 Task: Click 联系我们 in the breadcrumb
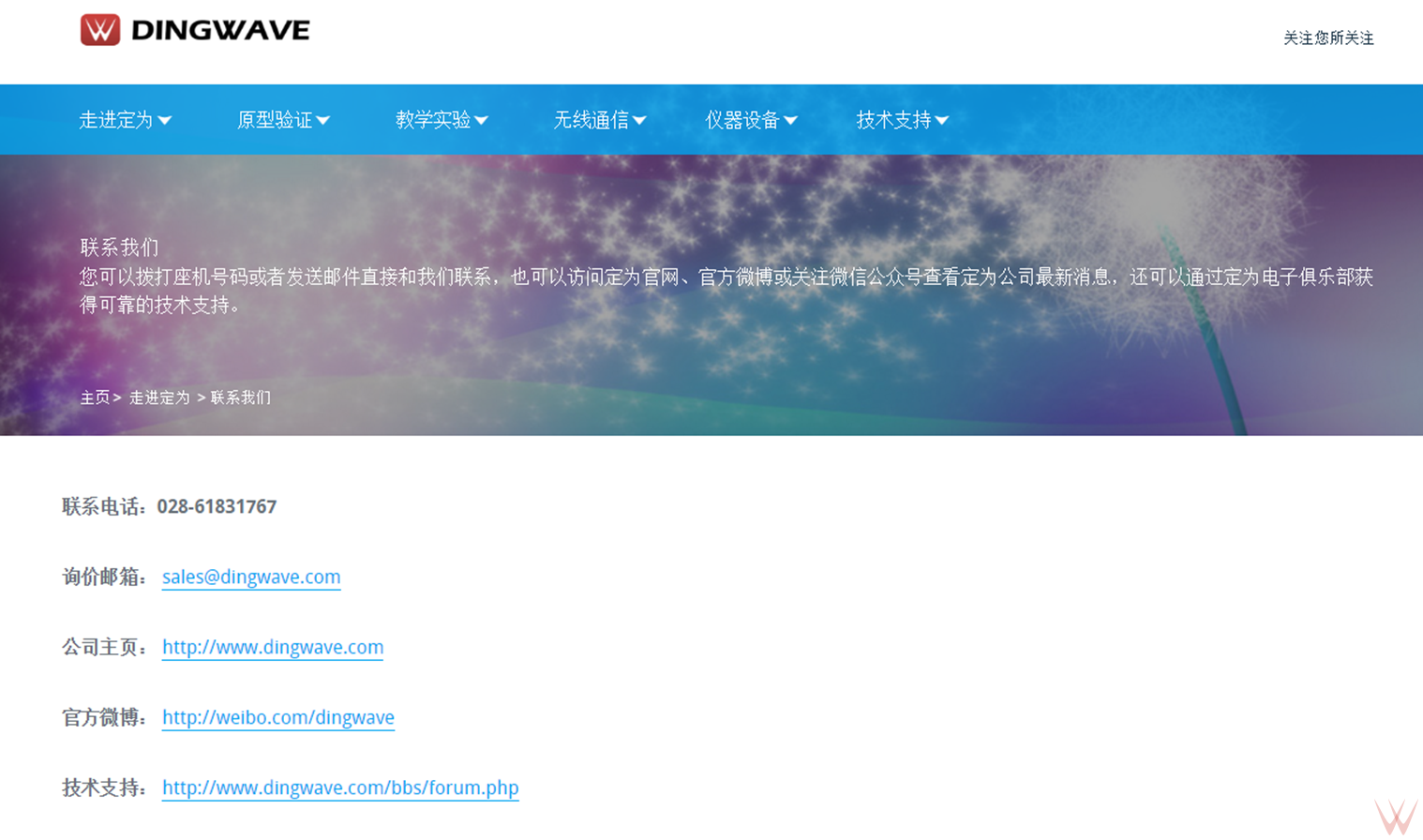[241, 397]
